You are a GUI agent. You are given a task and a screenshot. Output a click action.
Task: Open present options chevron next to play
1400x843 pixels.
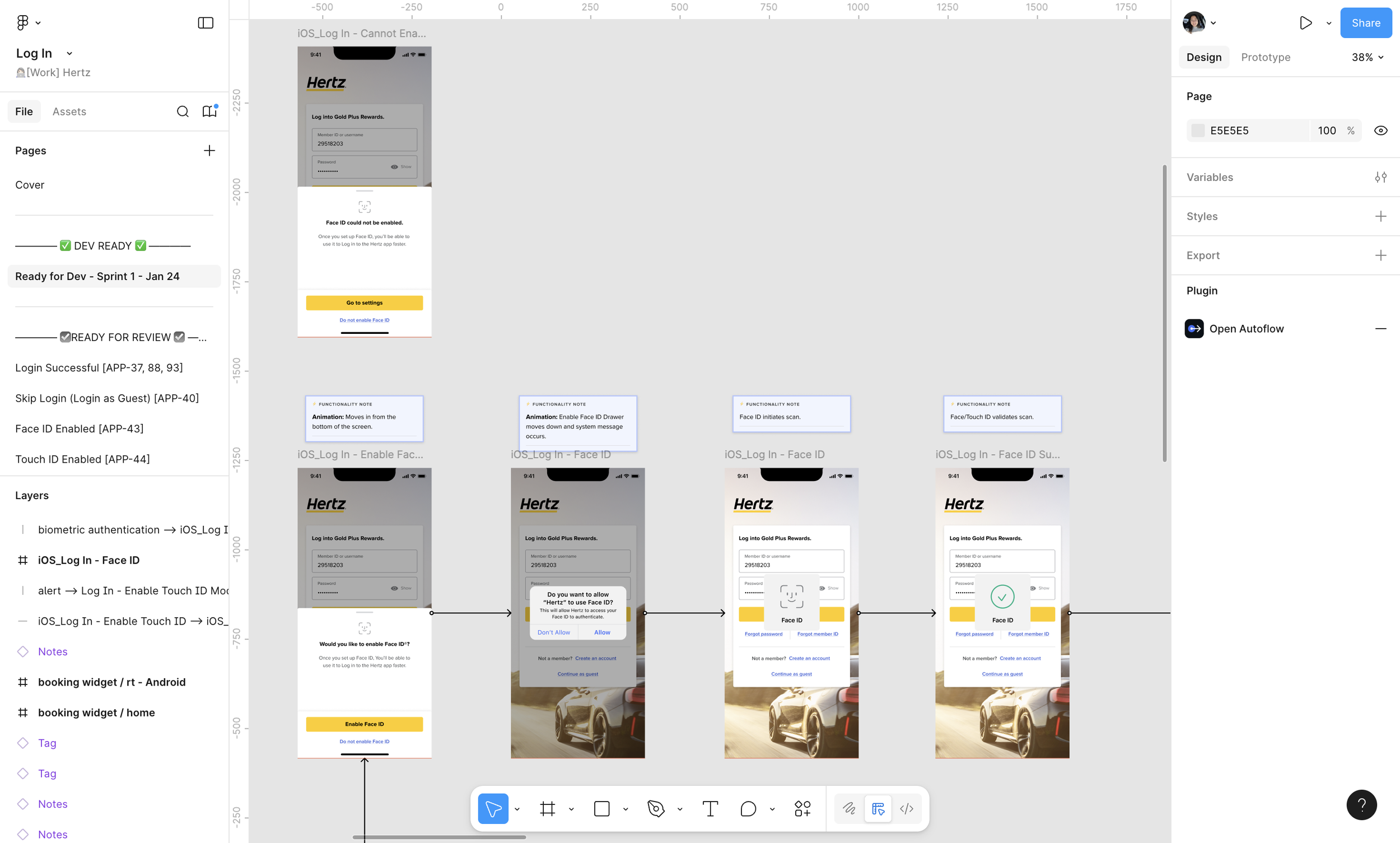(x=1328, y=24)
